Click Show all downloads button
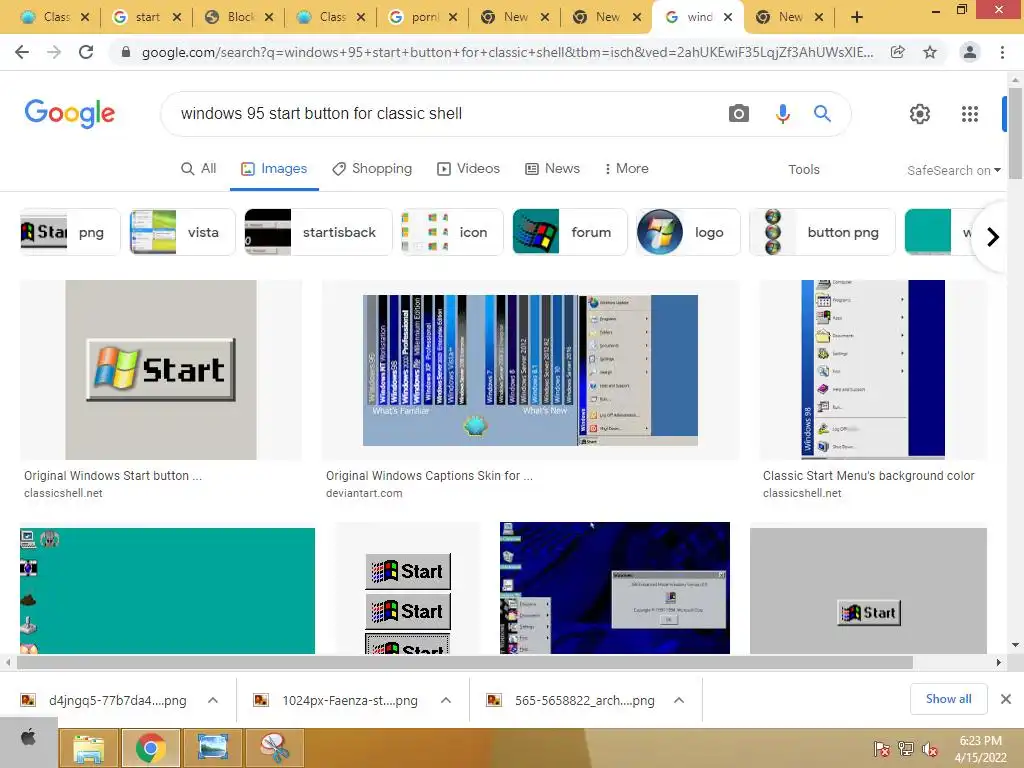Viewport: 1024px width, 768px height. pos(948,699)
